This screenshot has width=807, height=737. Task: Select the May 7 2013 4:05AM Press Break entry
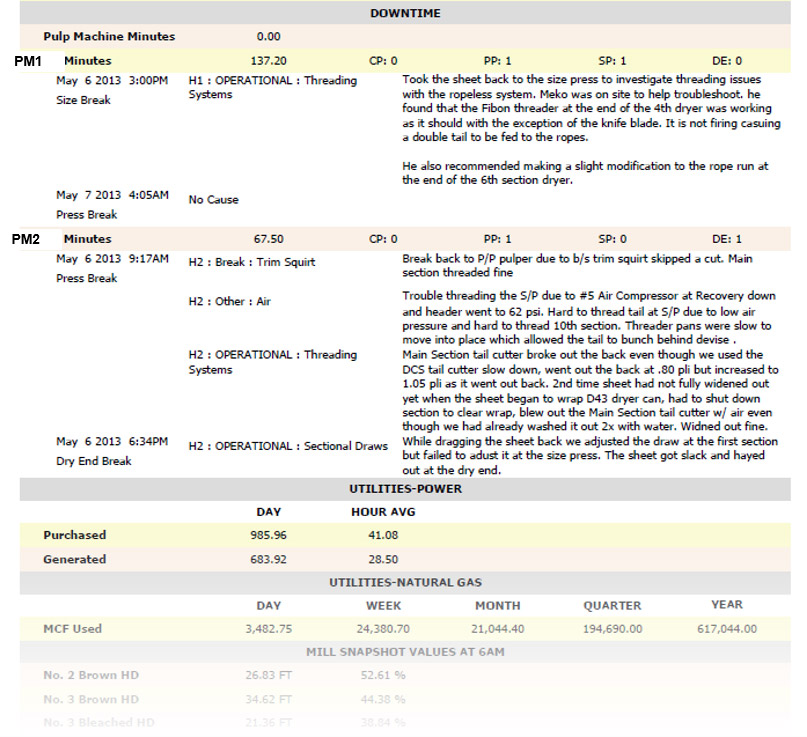[112, 205]
